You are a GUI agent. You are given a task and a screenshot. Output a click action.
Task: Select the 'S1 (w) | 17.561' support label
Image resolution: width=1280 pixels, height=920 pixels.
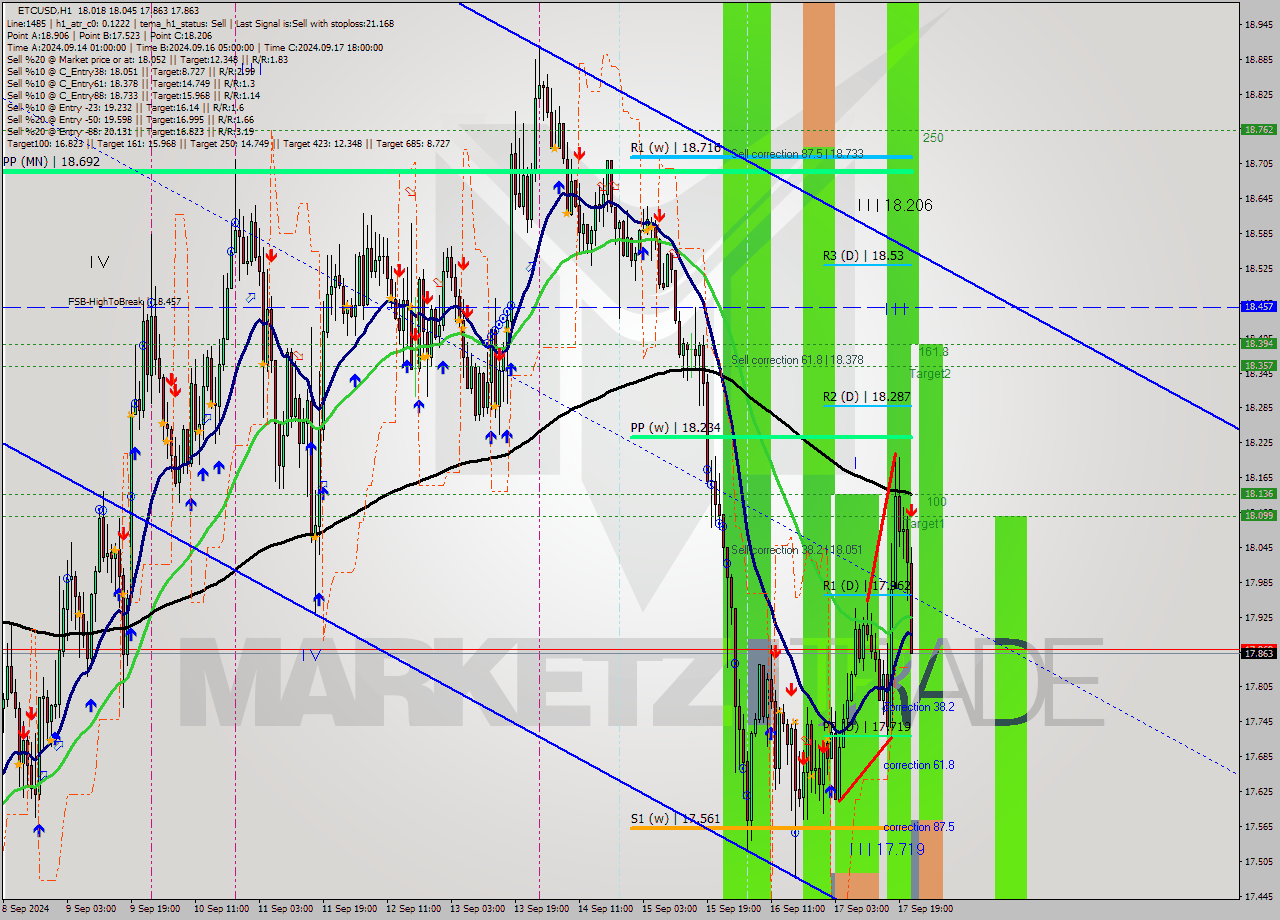point(675,818)
